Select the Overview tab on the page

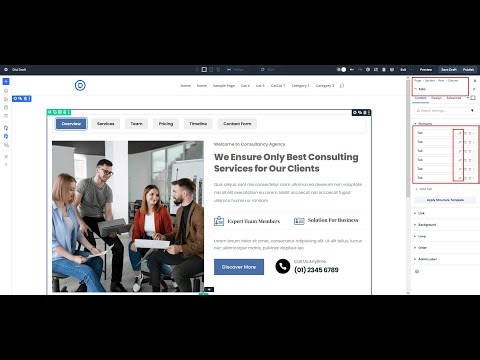coord(71,124)
